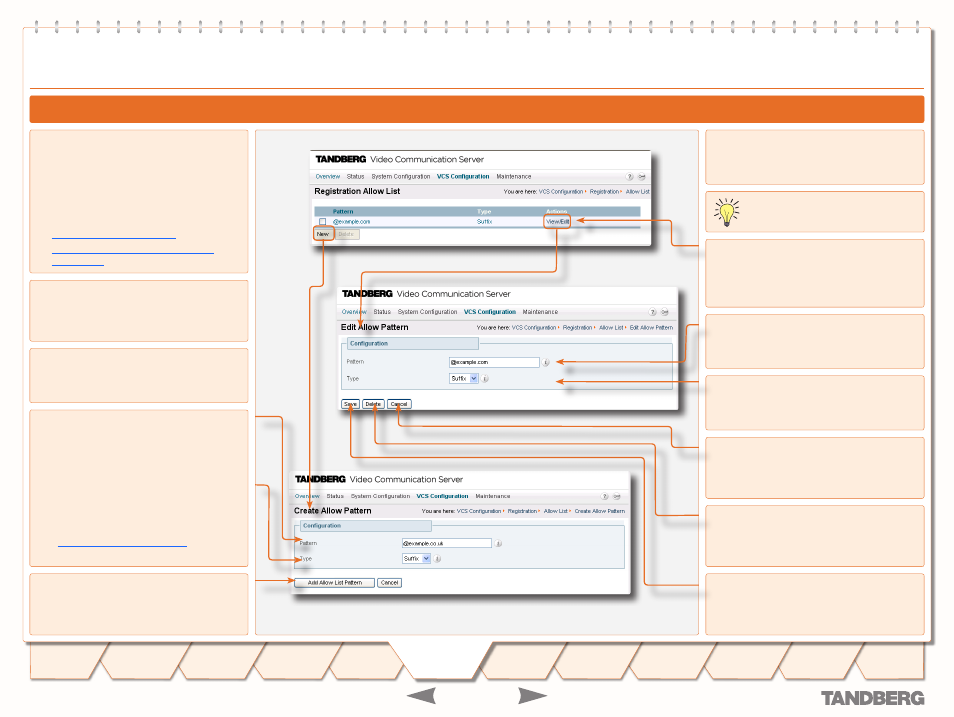The height and width of the screenshot is (717, 954).
Task: Click Add Allow List Pattern button
Action: click(x=335, y=582)
